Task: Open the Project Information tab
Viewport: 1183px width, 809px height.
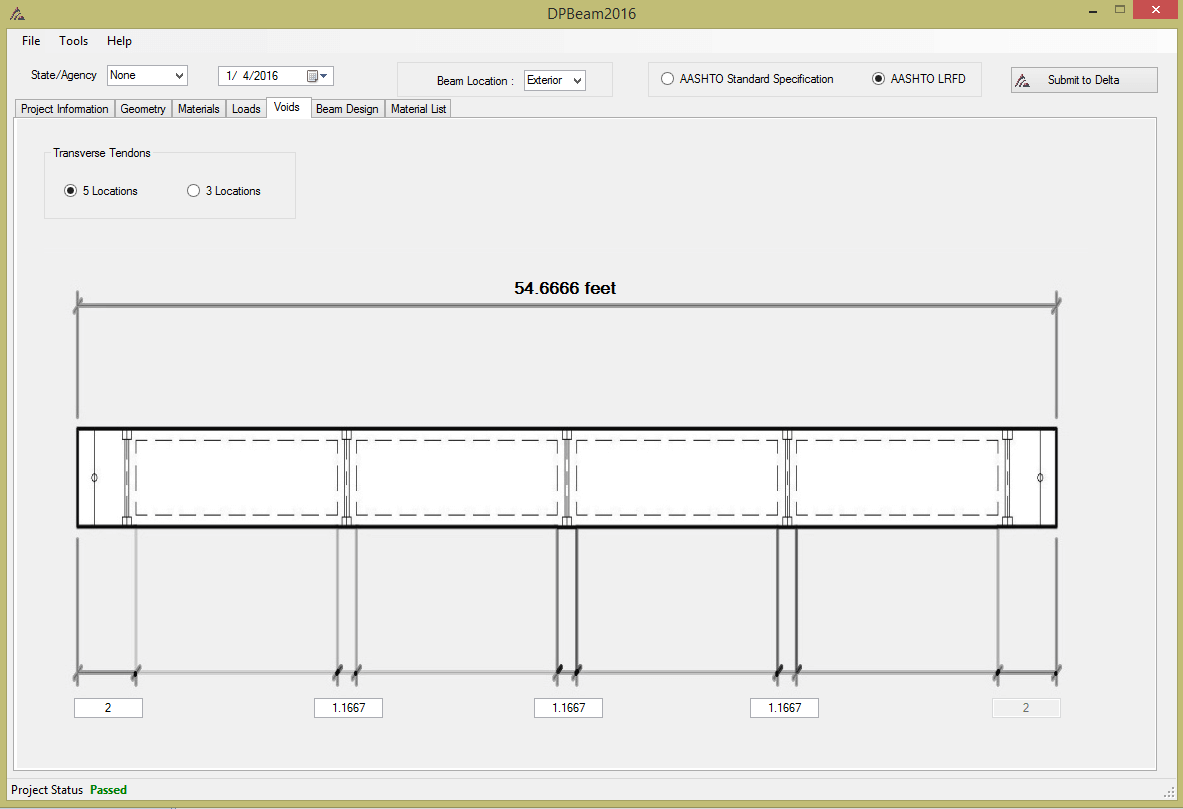Action: (65, 109)
